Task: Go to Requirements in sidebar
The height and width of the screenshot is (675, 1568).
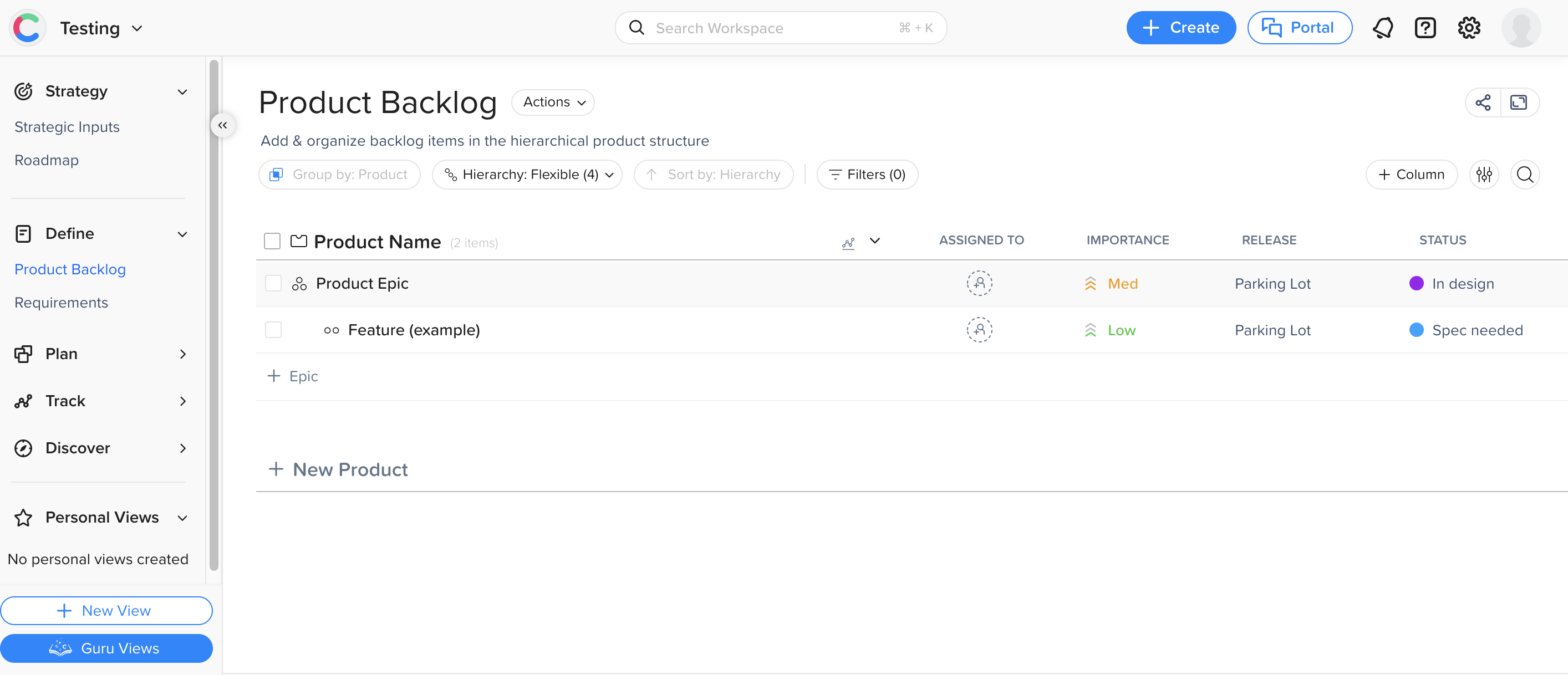Action: (61, 303)
